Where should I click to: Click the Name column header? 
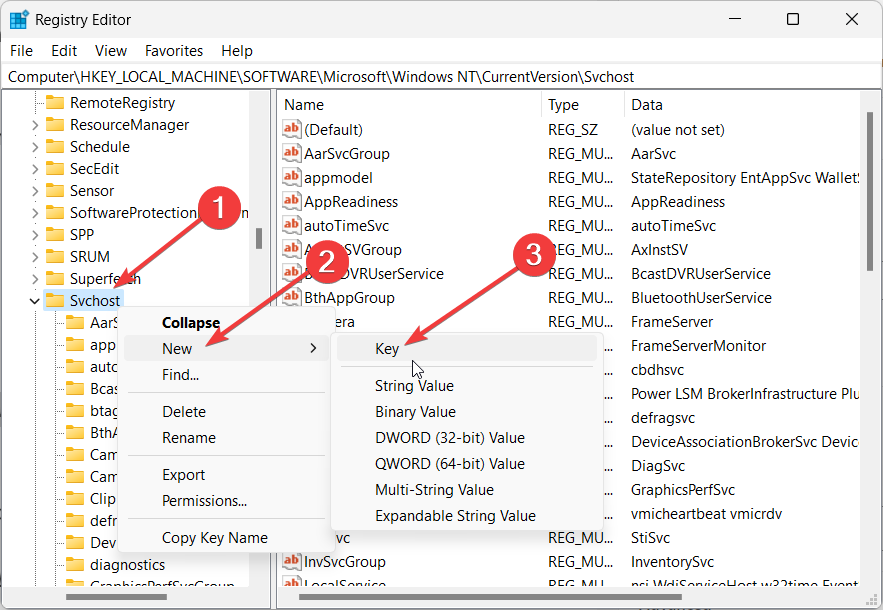coord(410,105)
